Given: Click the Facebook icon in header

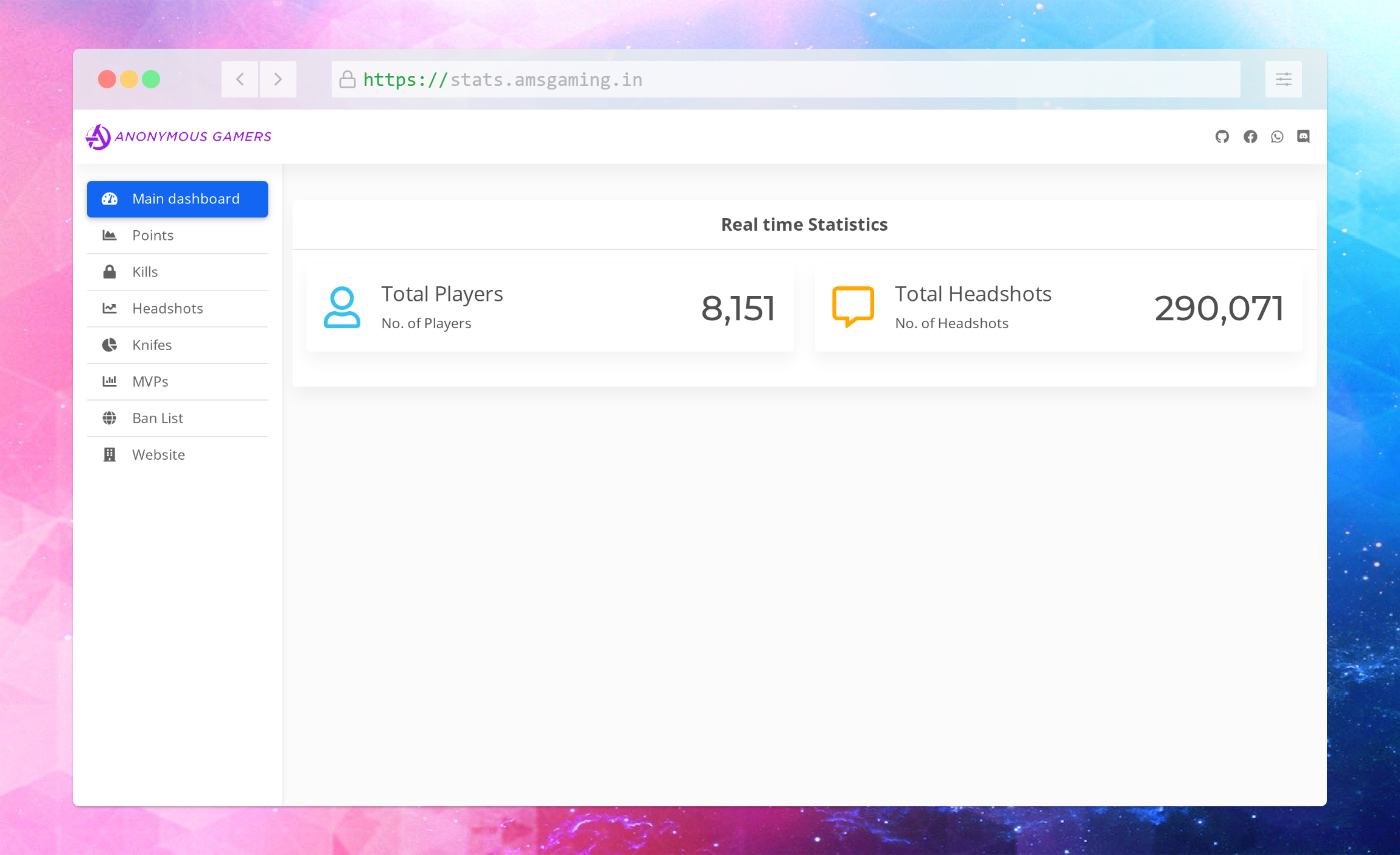Looking at the screenshot, I should click(x=1250, y=136).
